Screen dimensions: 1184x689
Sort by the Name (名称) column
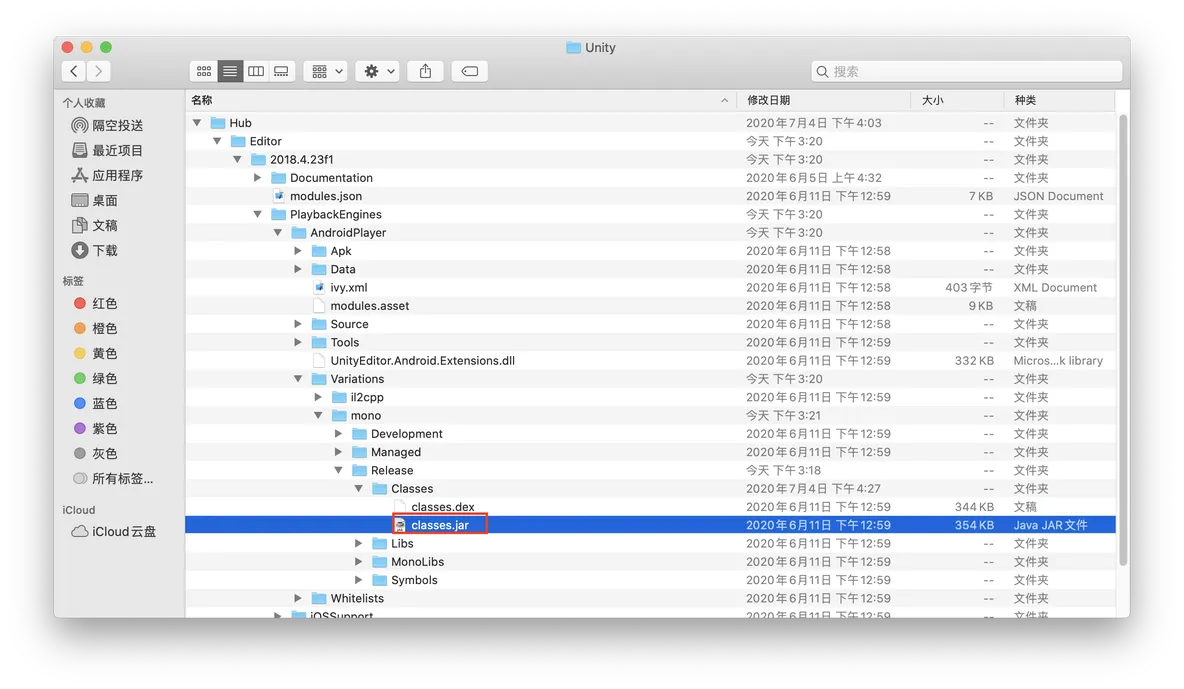pos(461,100)
